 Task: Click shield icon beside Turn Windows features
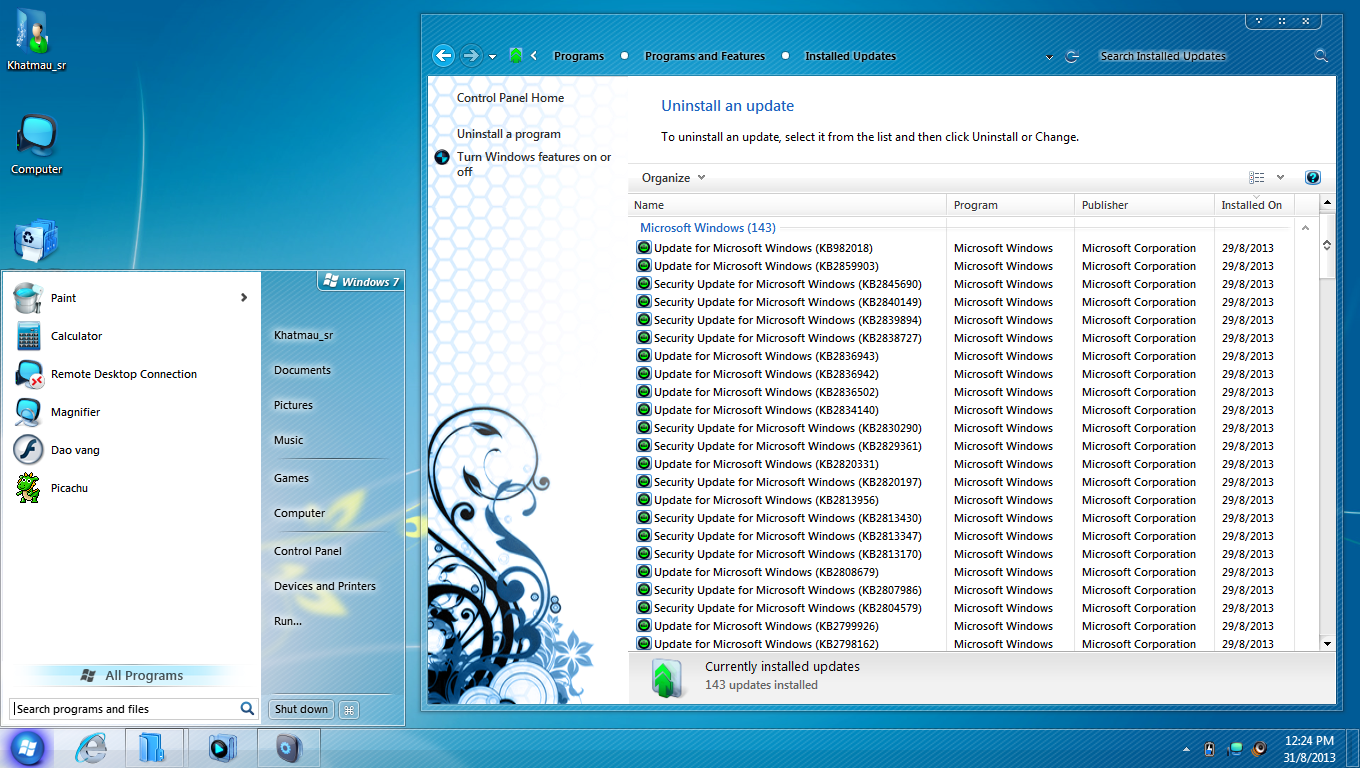click(442, 157)
